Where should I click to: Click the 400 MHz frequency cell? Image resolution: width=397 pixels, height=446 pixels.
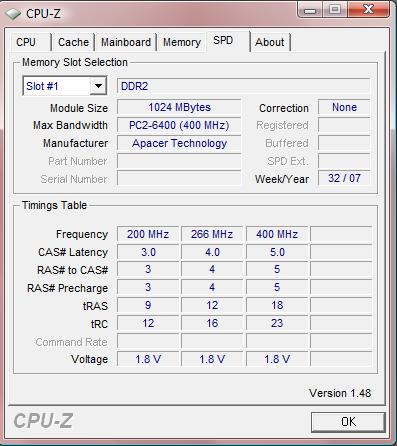point(277,234)
